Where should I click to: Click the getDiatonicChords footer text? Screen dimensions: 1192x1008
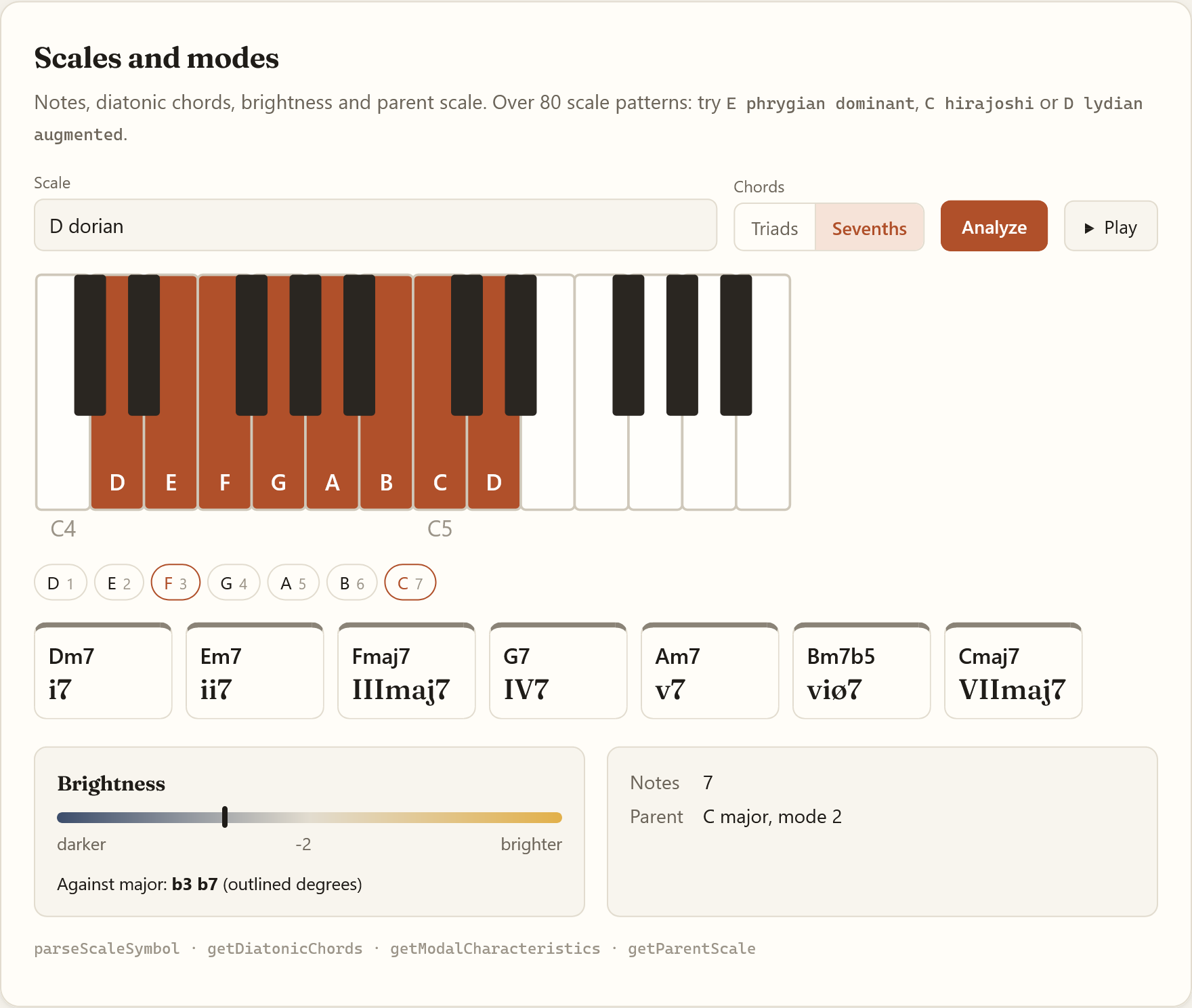pos(284,948)
